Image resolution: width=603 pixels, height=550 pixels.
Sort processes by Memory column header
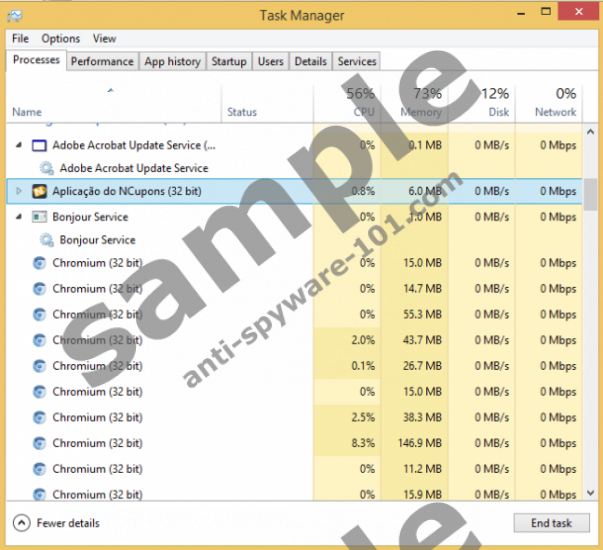point(420,103)
